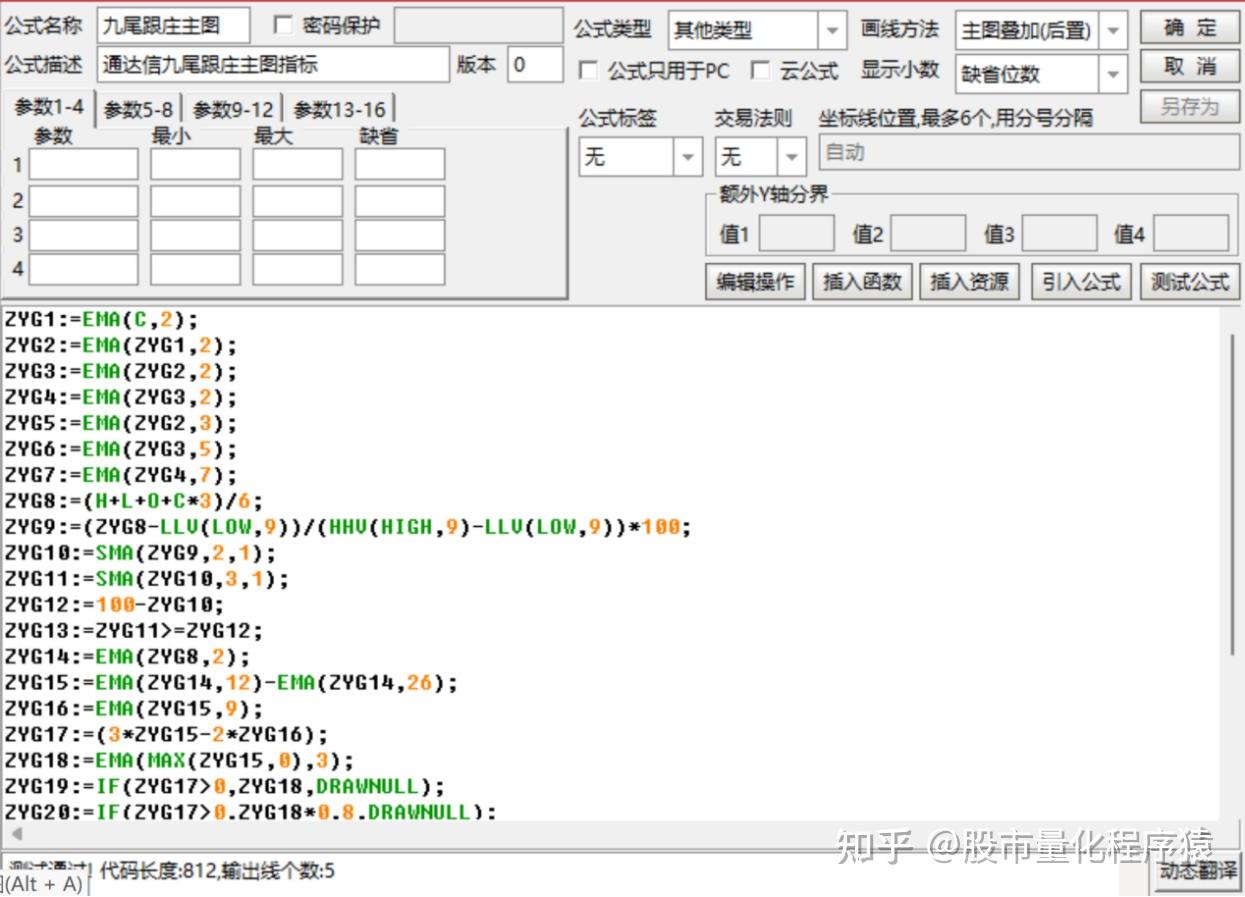Toggle the 云公式 checkbox
Screen dimensions: 1245x897
click(760, 71)
